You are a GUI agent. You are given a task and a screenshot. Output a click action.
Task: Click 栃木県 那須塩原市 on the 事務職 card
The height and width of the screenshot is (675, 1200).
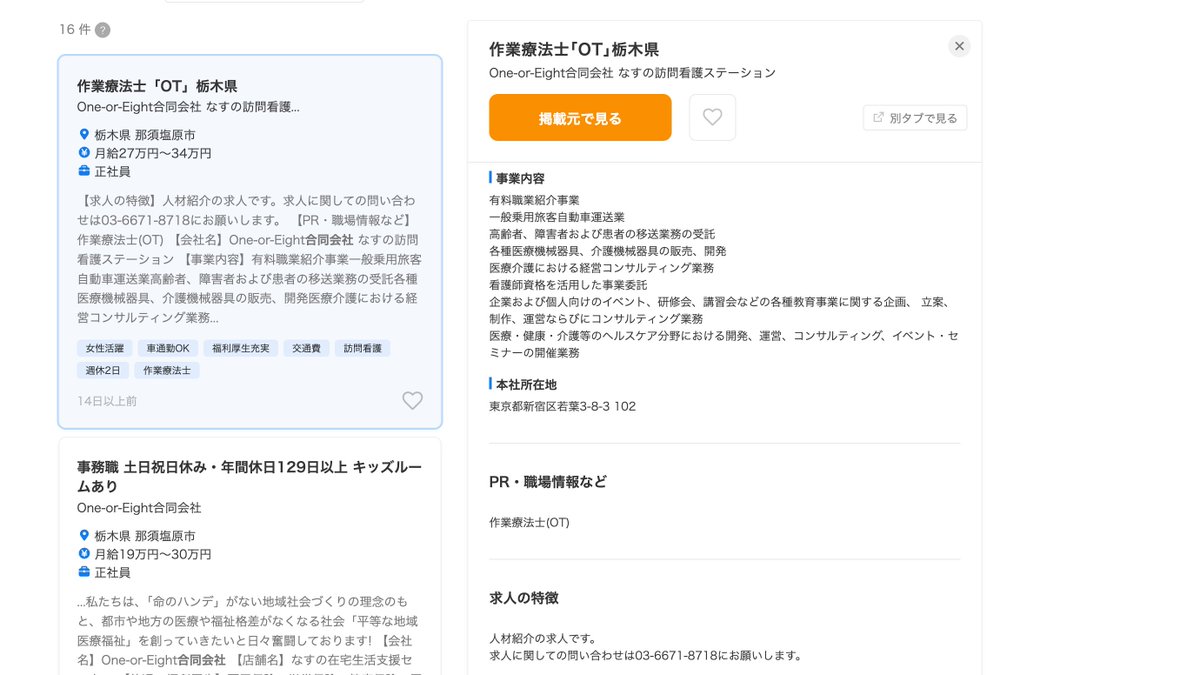click(x=145, y=535)
